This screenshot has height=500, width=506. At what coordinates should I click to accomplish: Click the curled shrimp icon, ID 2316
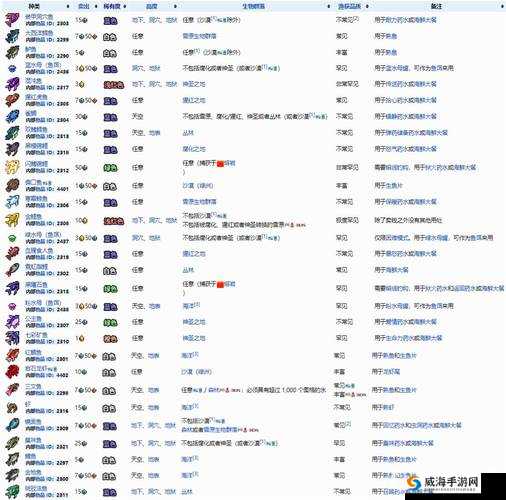(12, 407)
